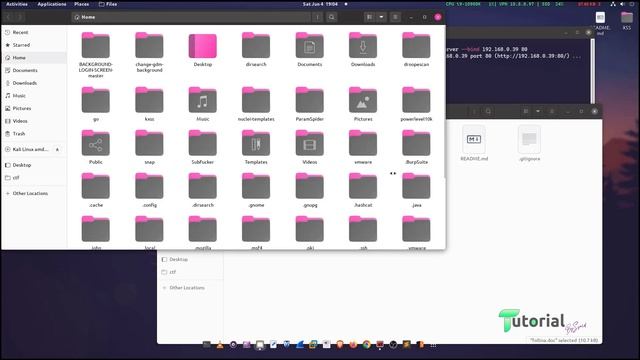Select the dirsearch folder
Image resolution: width=640 pixels, height=360 pixels.
coord(256,49)
